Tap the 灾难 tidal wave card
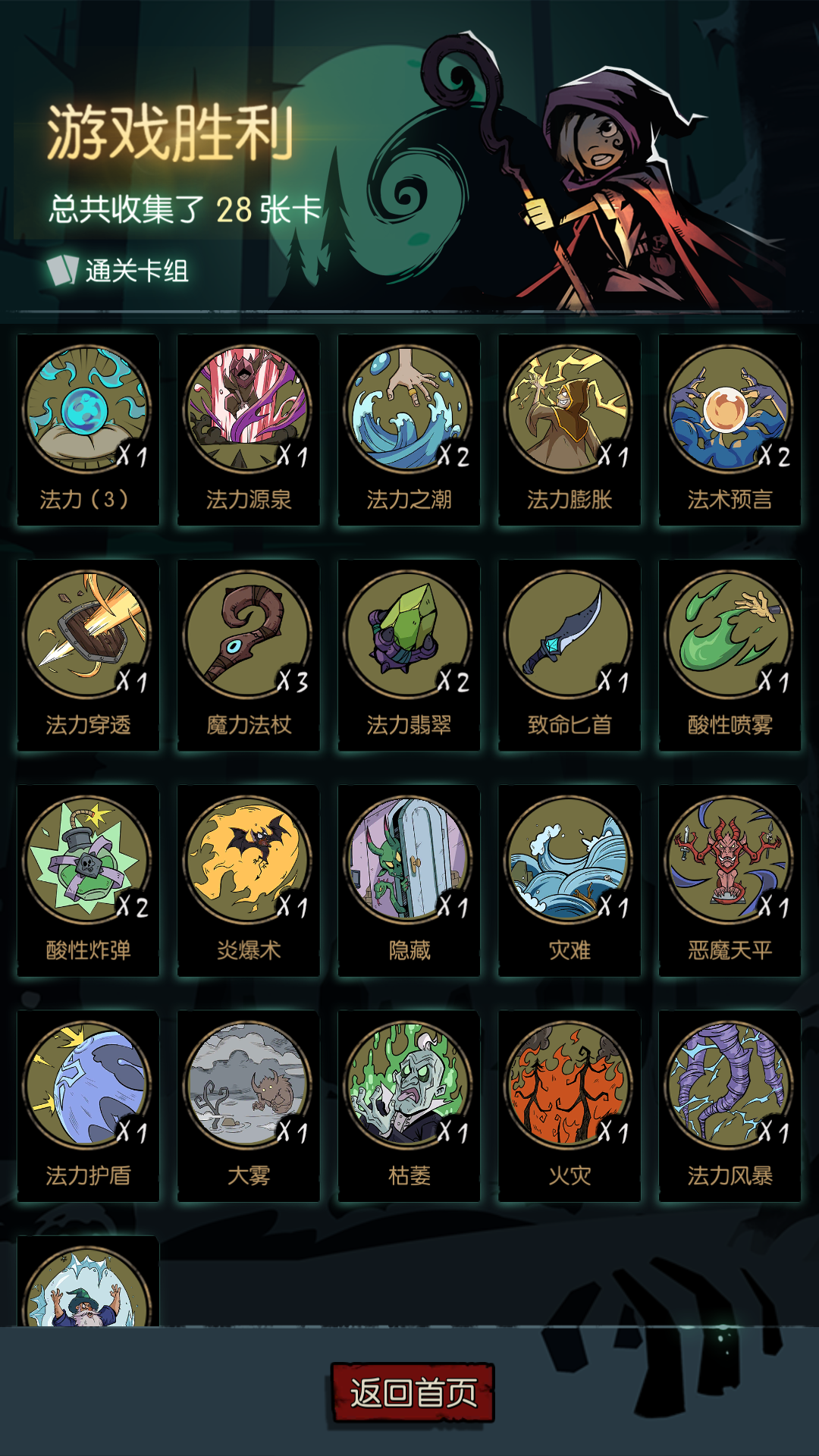The image size is (819, 1456). (570, 880)
